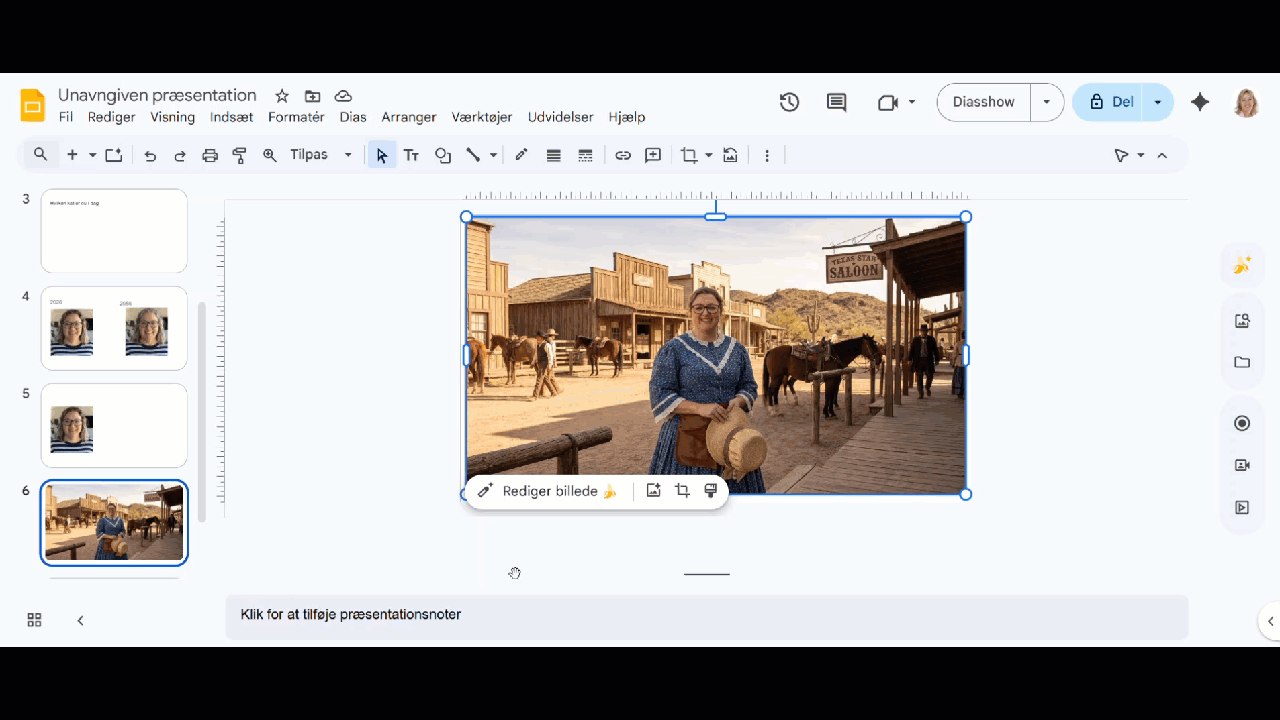Screen dimensions: 1280x720
Task: Click the Del share button
Action: pyautogui.click(x=1110, y=102)
